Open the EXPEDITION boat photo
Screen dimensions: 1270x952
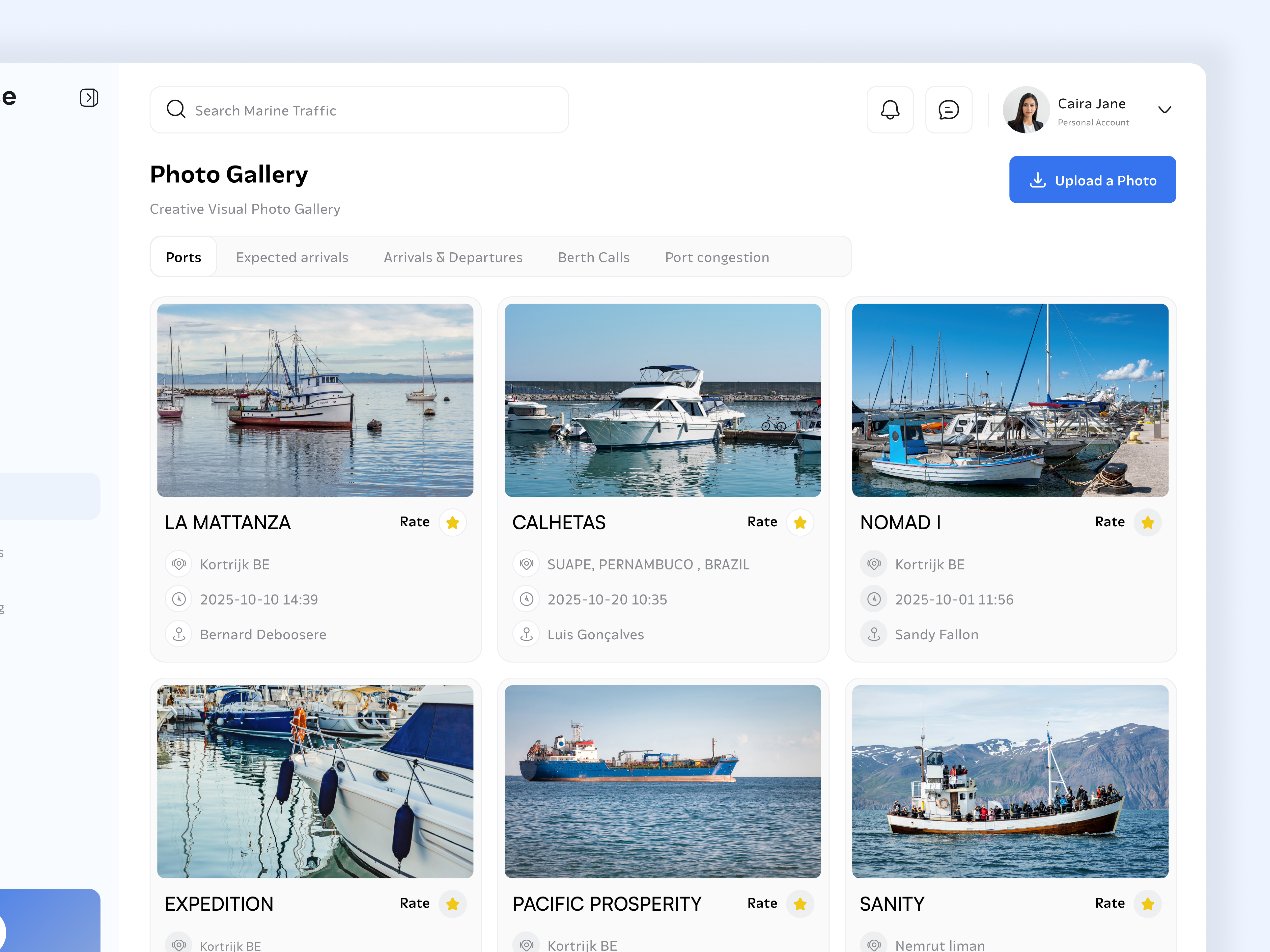click(315, 782)
